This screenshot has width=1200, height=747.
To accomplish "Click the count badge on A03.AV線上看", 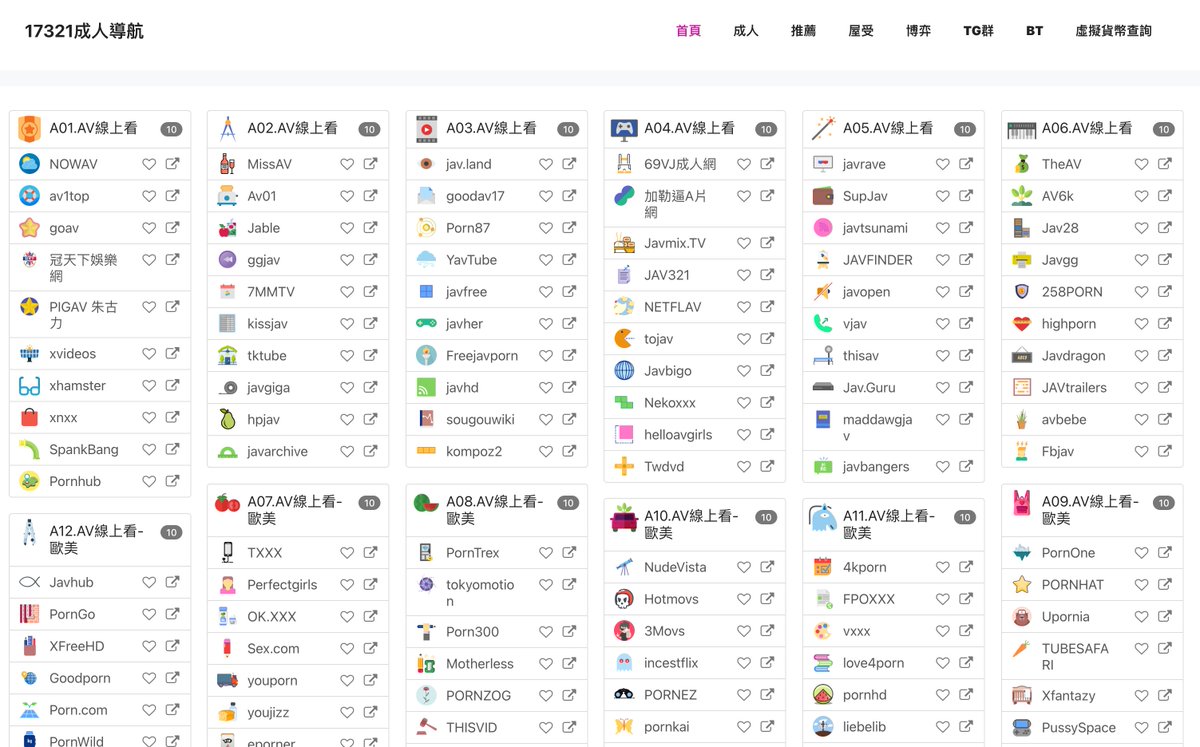I will point(568,129).
